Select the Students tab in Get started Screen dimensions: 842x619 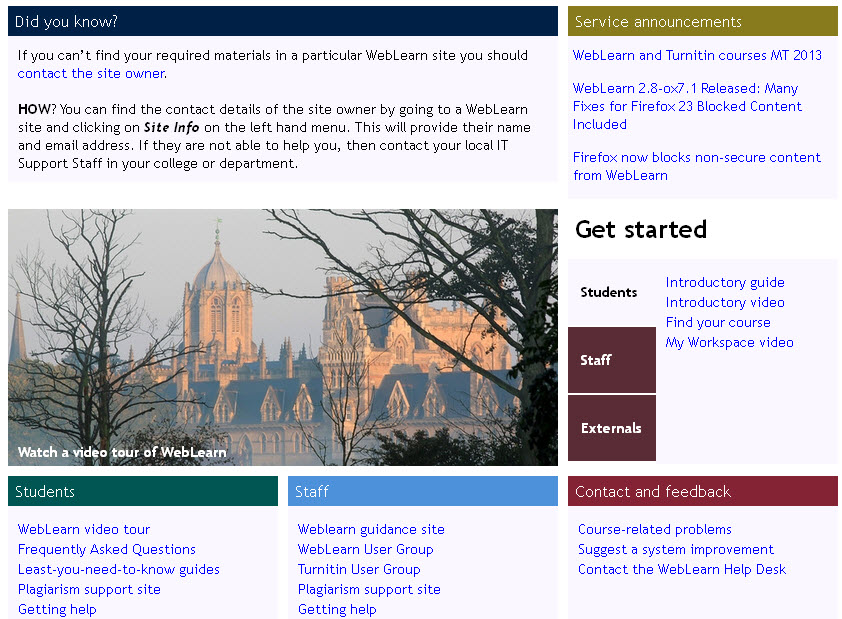click(x=609, y=293)
